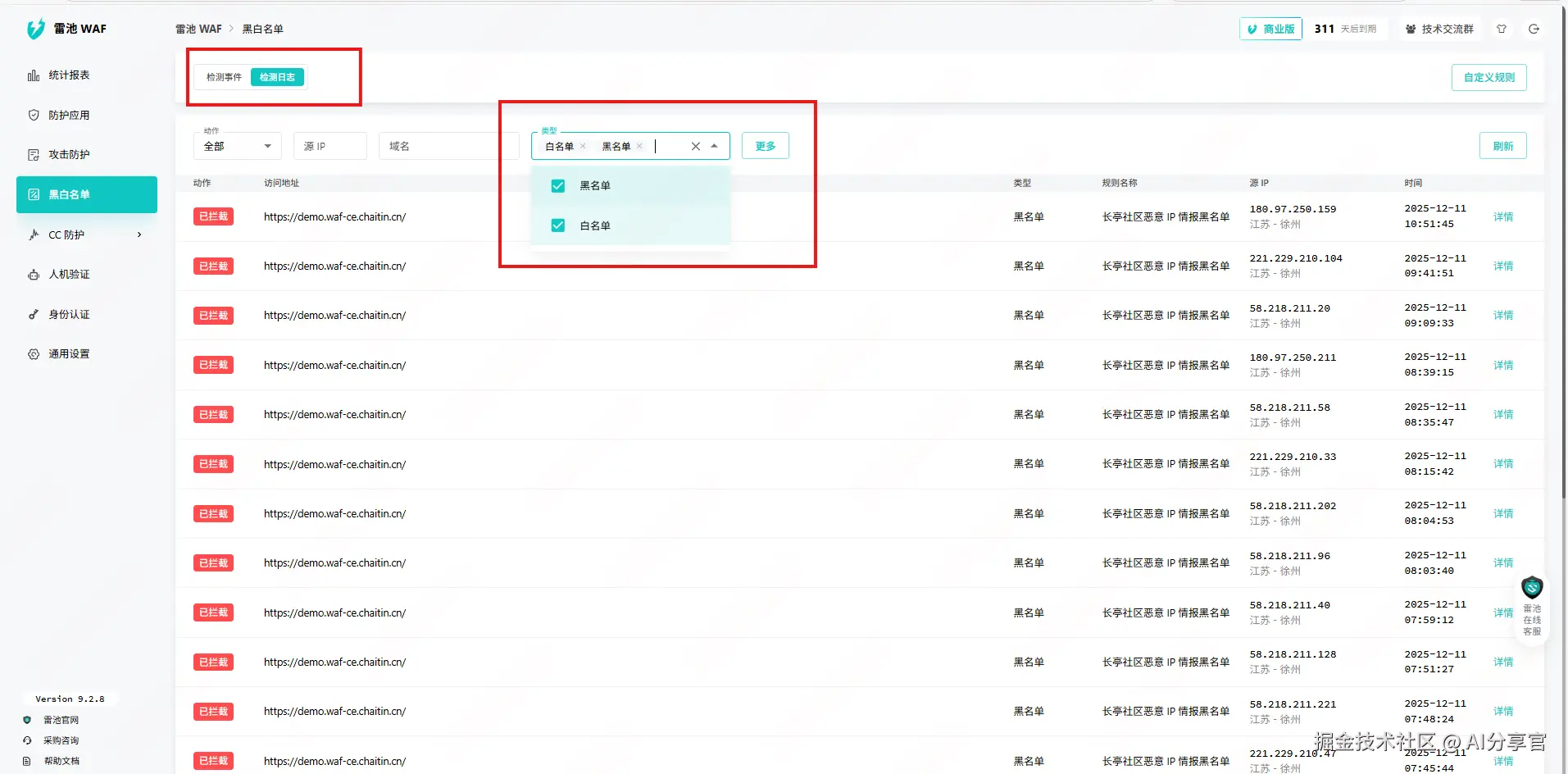This screenshot has width=1568, height=774.
Task: Click the 311 天后到期 expiry text
Action: [x=1345, y=29]
